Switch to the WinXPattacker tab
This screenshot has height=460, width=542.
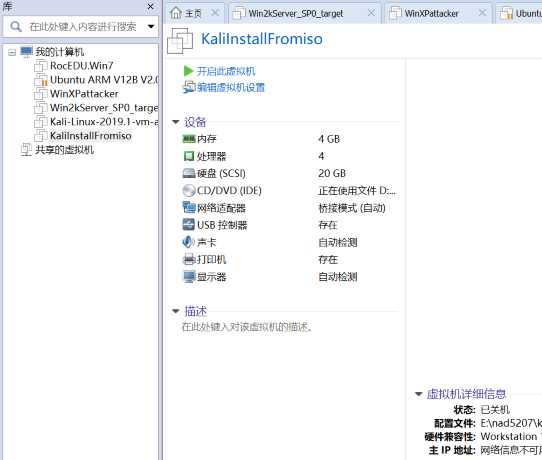[x=438, y=13]
